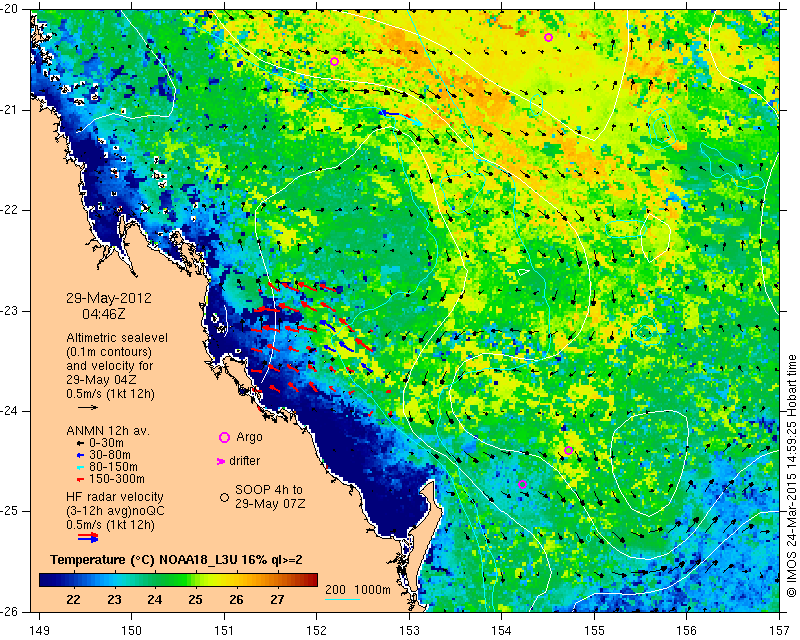This screenshot has width=800, height=640.
Task: Click the '80-150m' depth label
Action: pyautogui.click(x=113, y=467)
